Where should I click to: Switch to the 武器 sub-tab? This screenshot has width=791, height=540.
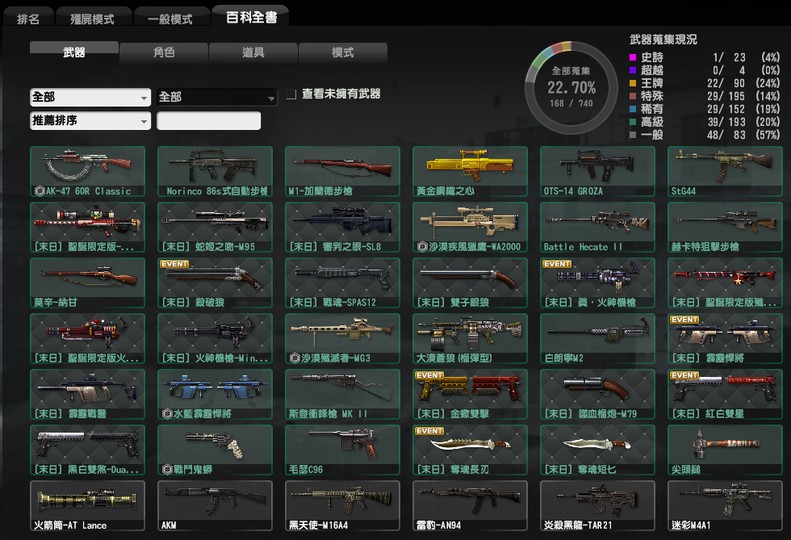tap(74, 52)
